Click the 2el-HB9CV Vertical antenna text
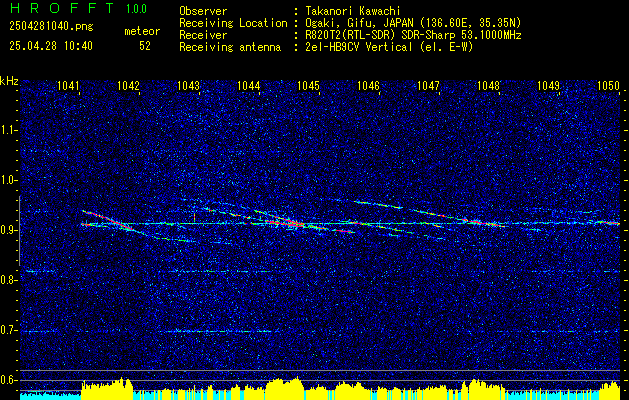Screen dimensions: 629x400 pos(389,47)
